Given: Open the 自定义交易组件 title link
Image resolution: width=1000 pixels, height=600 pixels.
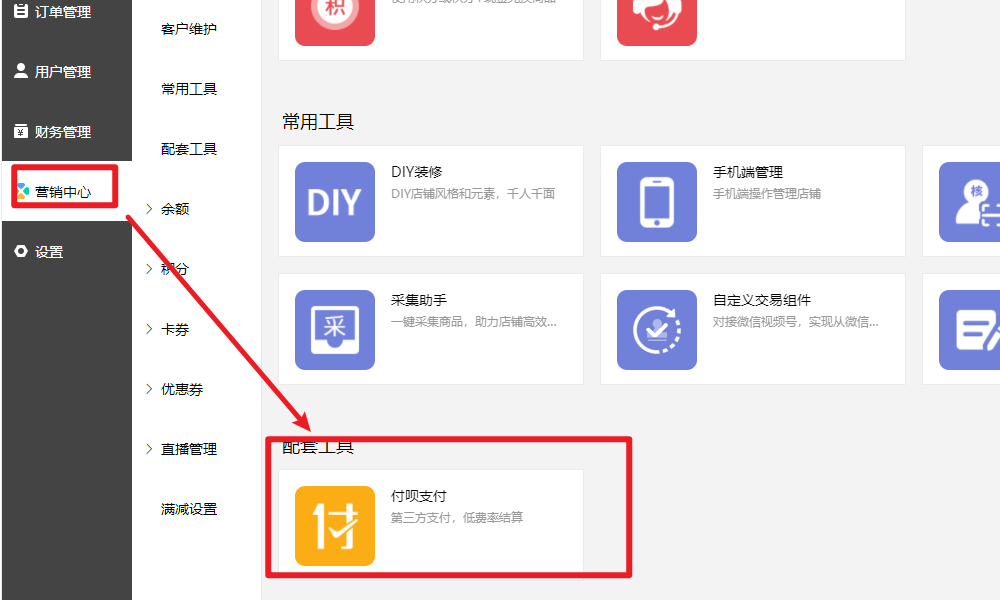Looking at the screenshot, I should point(761,300).
